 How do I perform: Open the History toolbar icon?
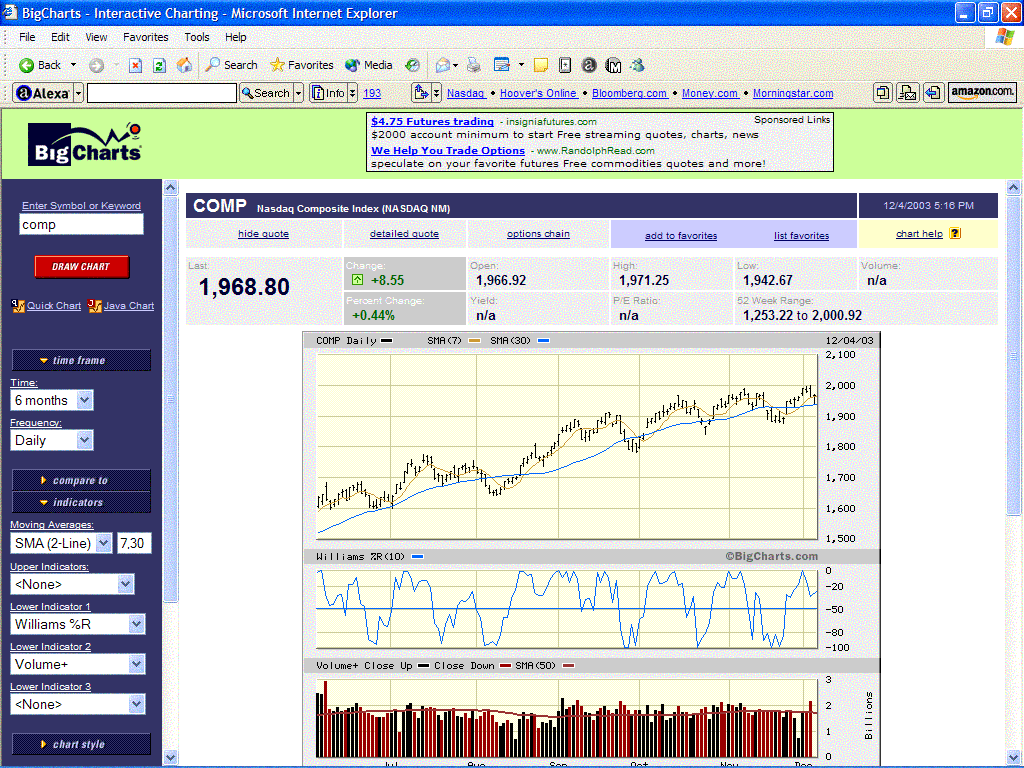[x=412, y=65]
